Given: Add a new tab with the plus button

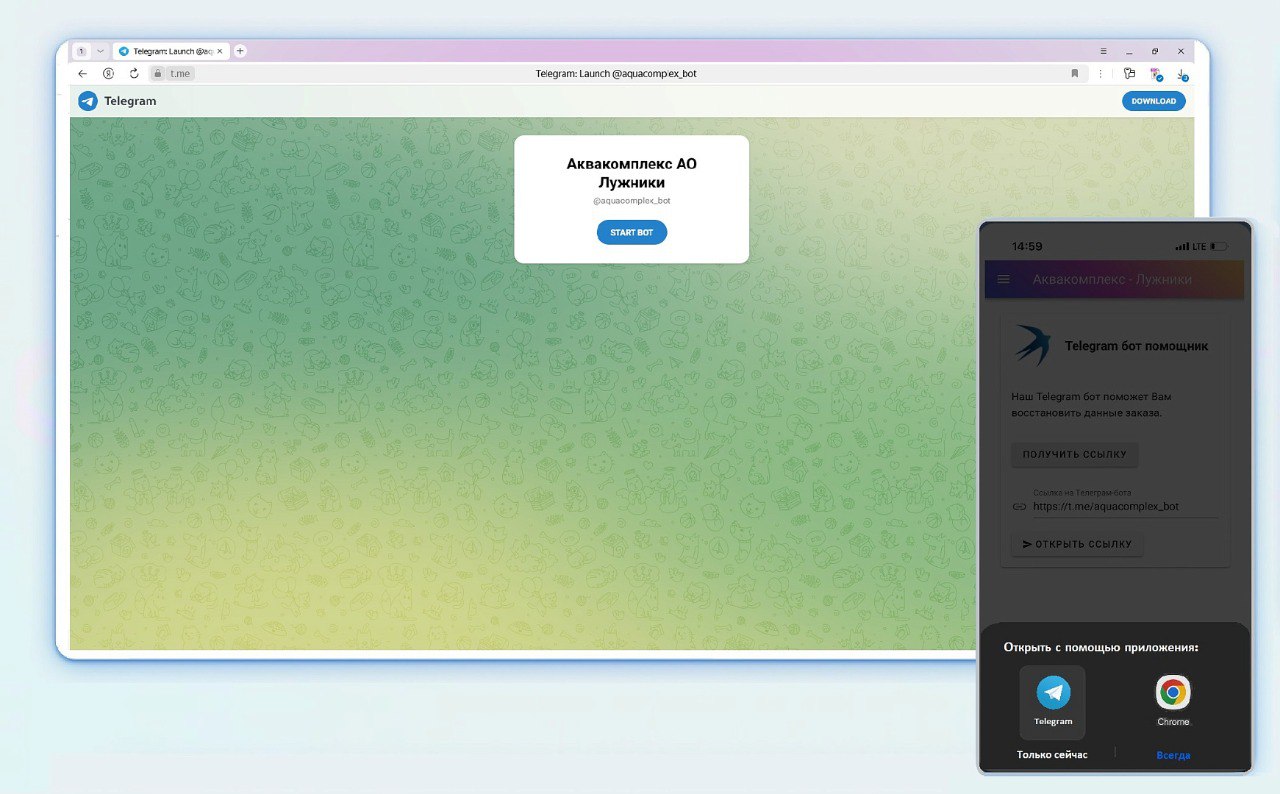Looking at the screenshot, I should coord(240,51).
